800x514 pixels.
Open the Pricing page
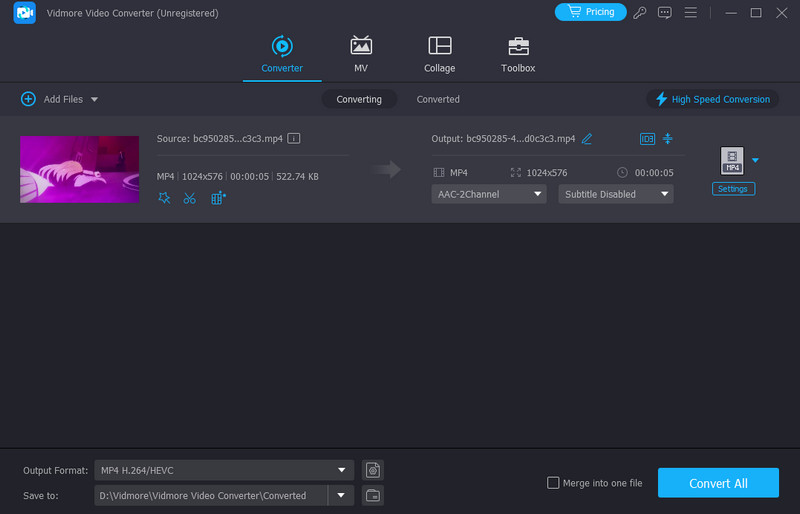[x=590, y=12]
